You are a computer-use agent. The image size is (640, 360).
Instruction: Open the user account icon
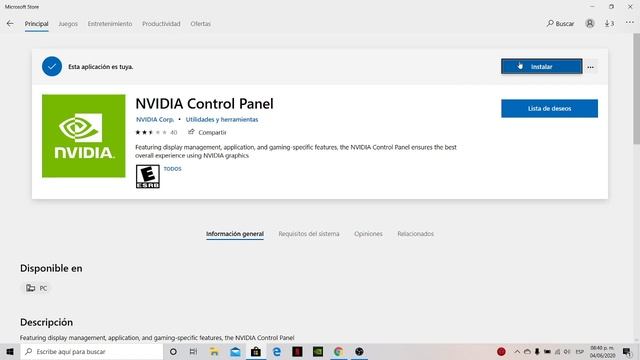click(590, 24)
